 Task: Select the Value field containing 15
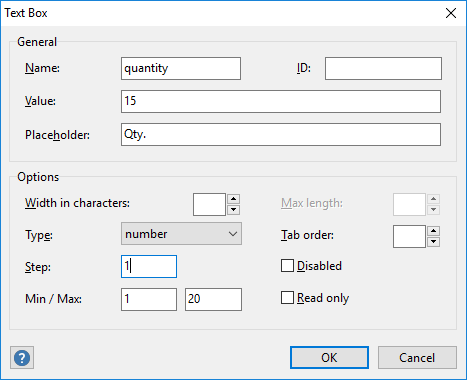tap(281, 101)
